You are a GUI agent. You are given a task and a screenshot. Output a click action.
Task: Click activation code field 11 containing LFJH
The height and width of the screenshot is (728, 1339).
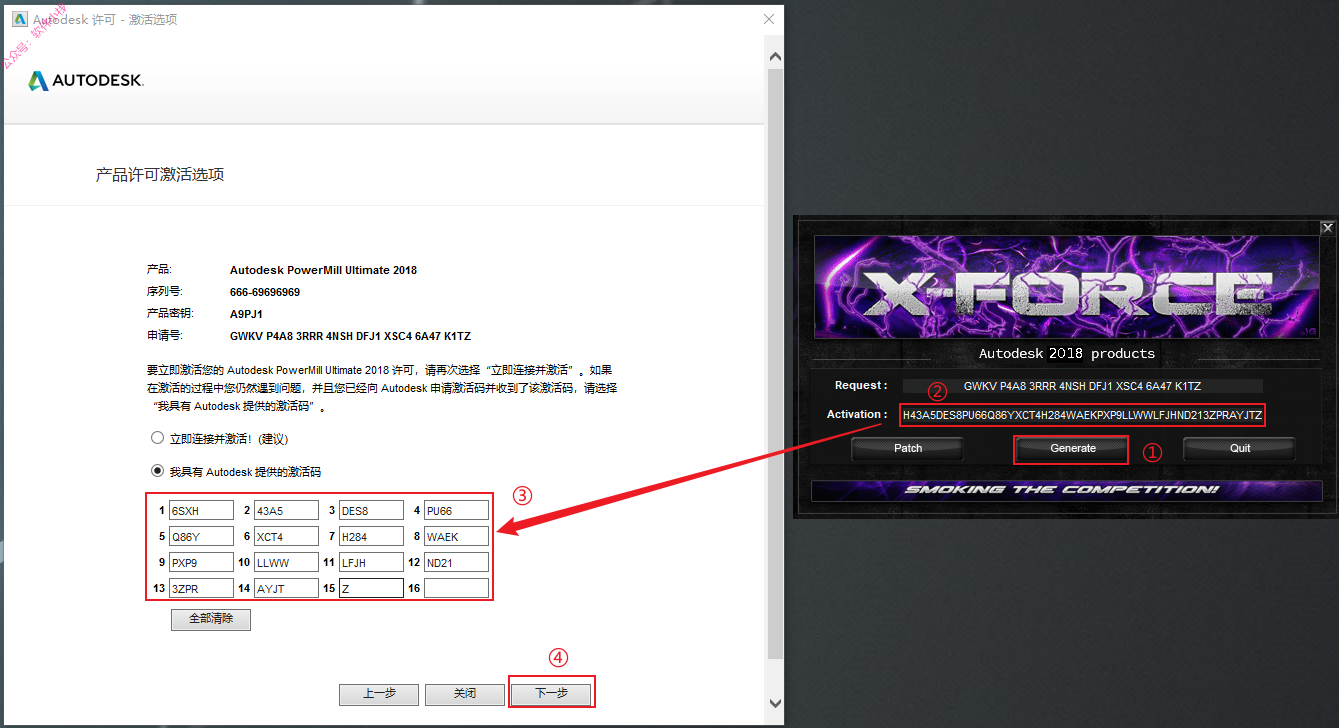click(x=371, y=562)
